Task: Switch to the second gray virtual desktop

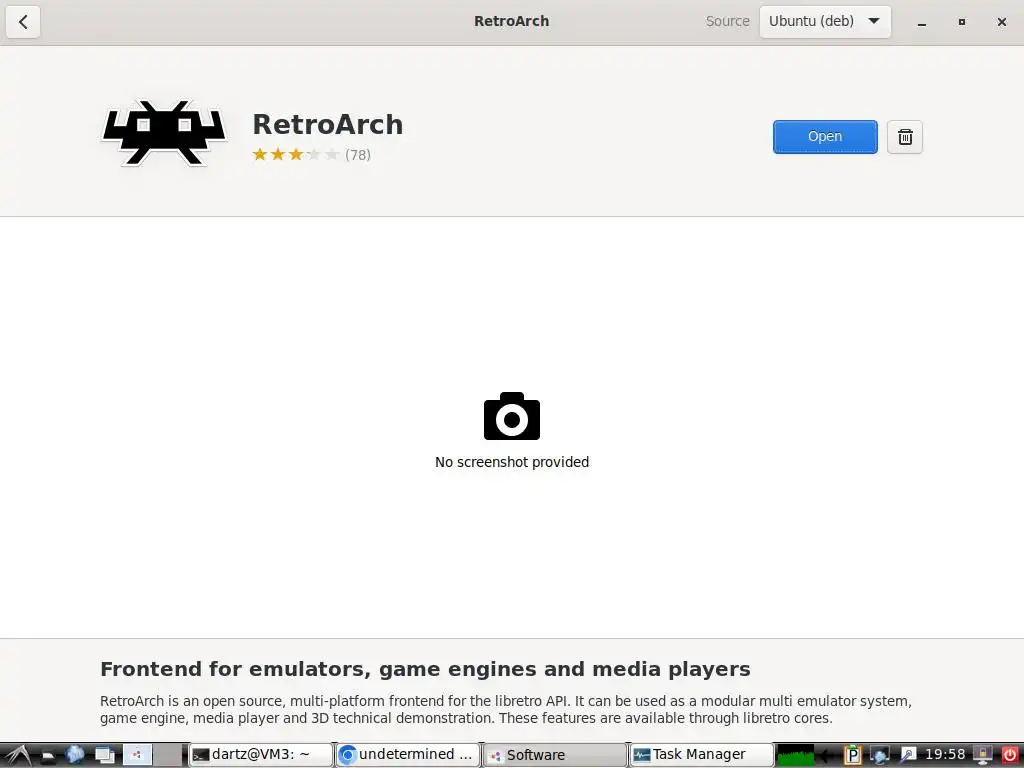Action: tap(168, 755)
